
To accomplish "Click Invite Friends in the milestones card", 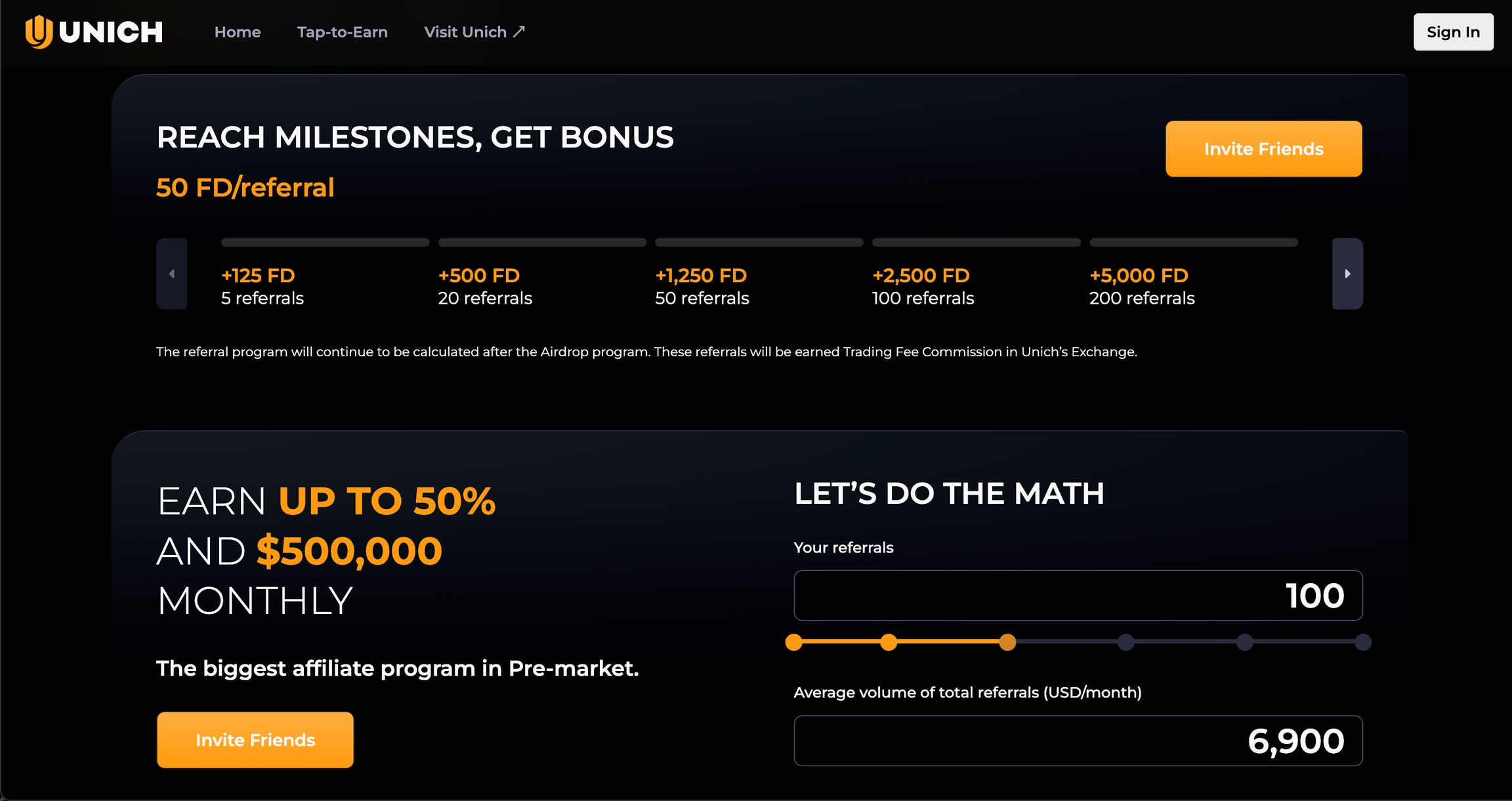I will point(1263,149).
